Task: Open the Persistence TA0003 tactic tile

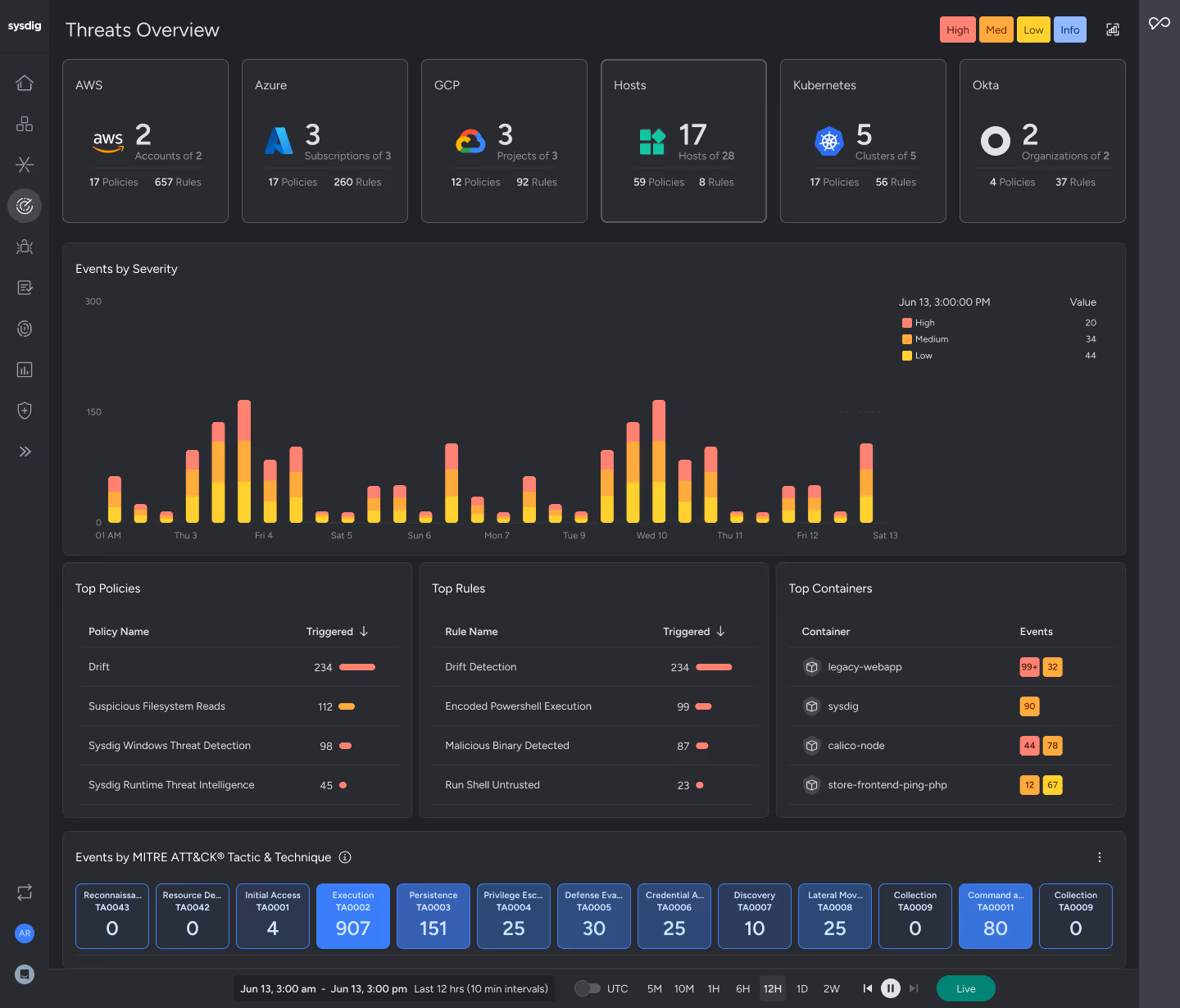Action: (433, 916)
